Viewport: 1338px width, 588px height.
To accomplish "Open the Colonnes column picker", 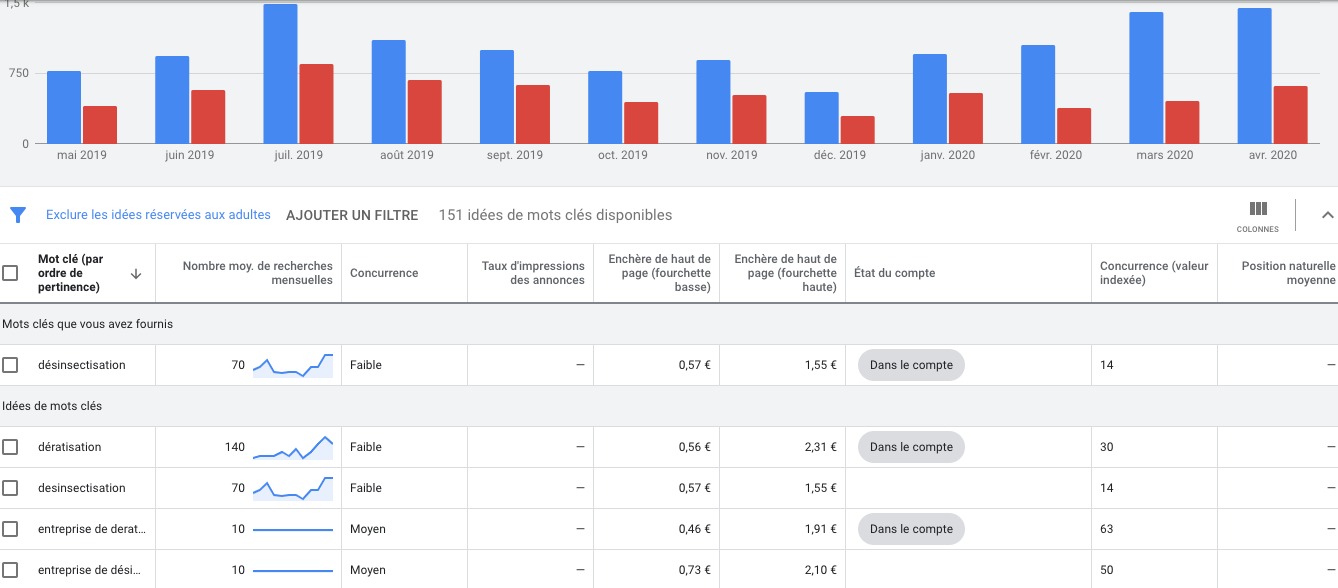I will (x=1257, y=215).
